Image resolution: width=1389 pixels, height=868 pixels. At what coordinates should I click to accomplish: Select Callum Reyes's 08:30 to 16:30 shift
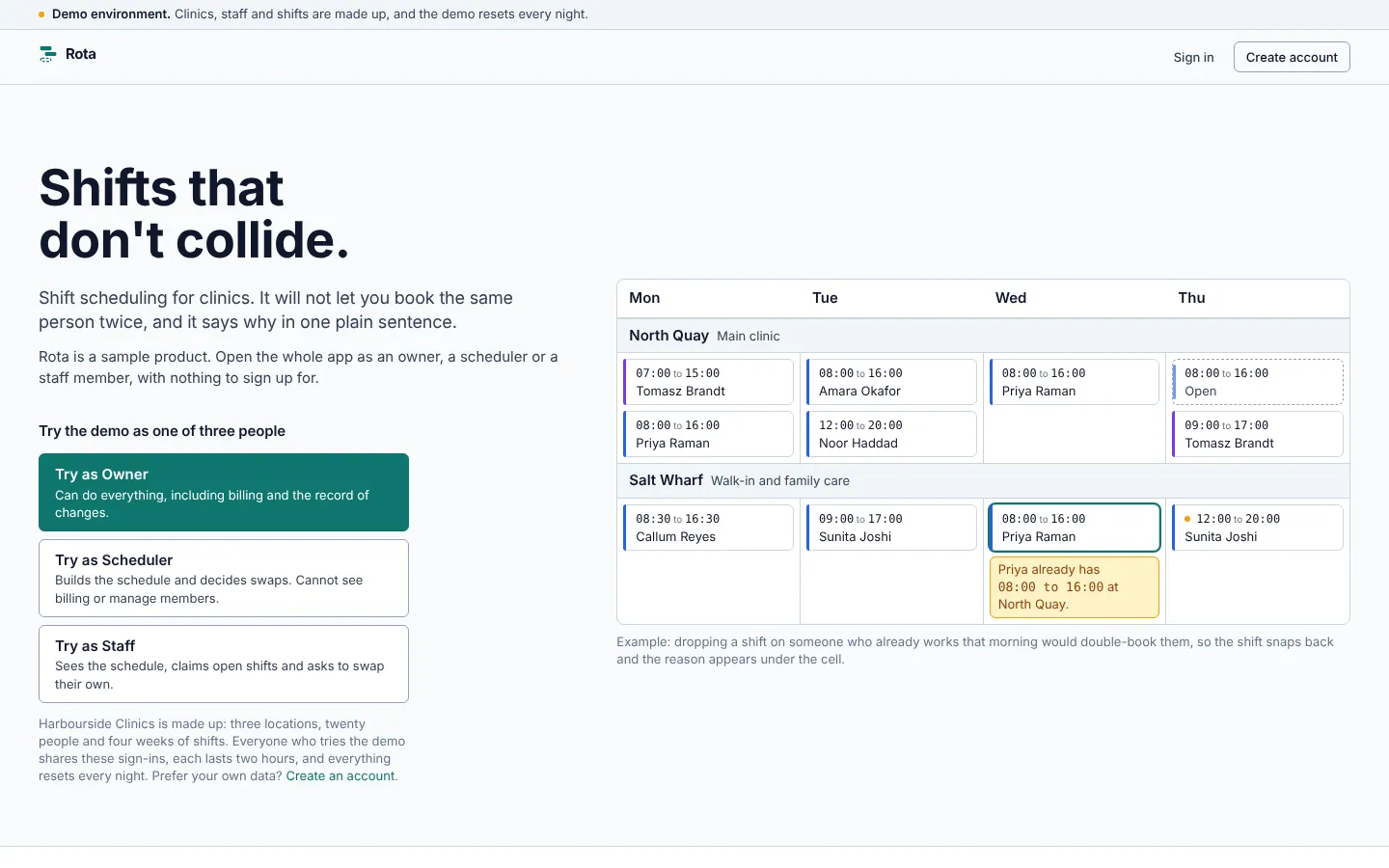(708, 528)
